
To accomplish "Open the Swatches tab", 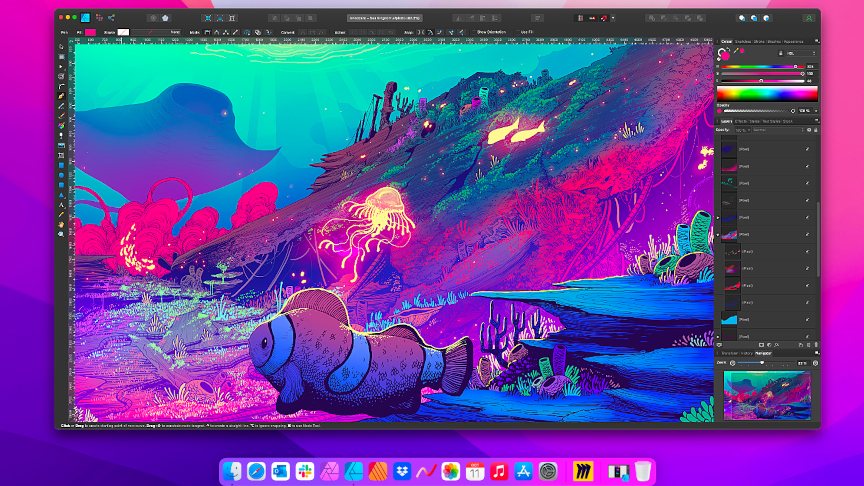I will coord(743,41).
